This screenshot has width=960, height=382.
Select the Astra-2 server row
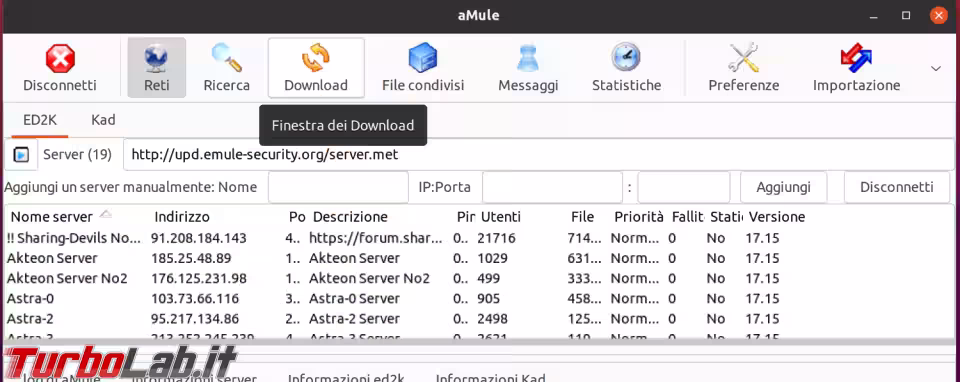(x=478, y=319)
